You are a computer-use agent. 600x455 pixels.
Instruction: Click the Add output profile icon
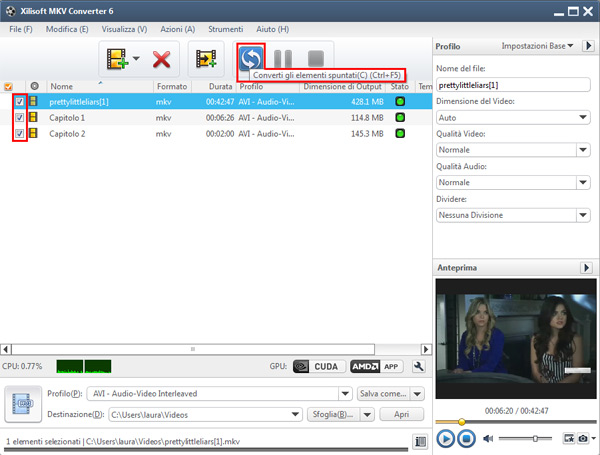(206, 59)
